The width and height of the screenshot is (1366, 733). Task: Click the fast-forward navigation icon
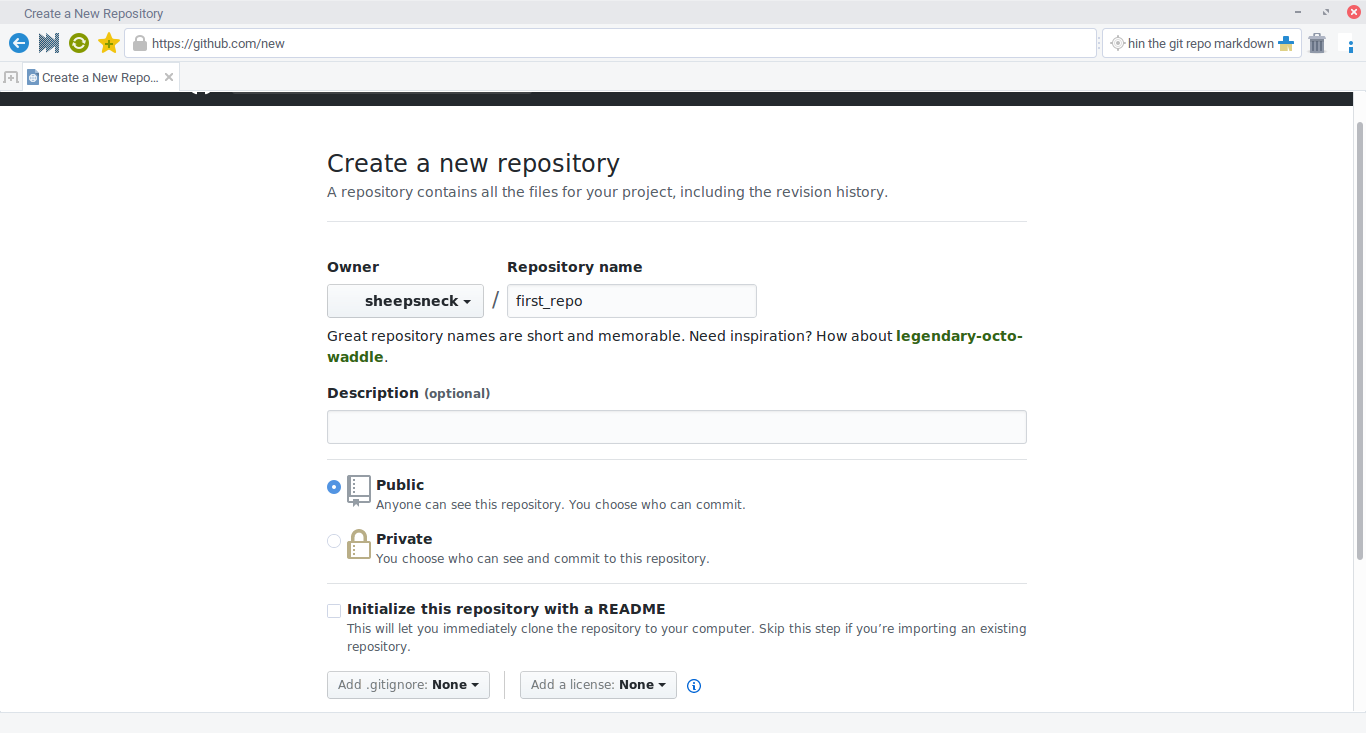49,43
